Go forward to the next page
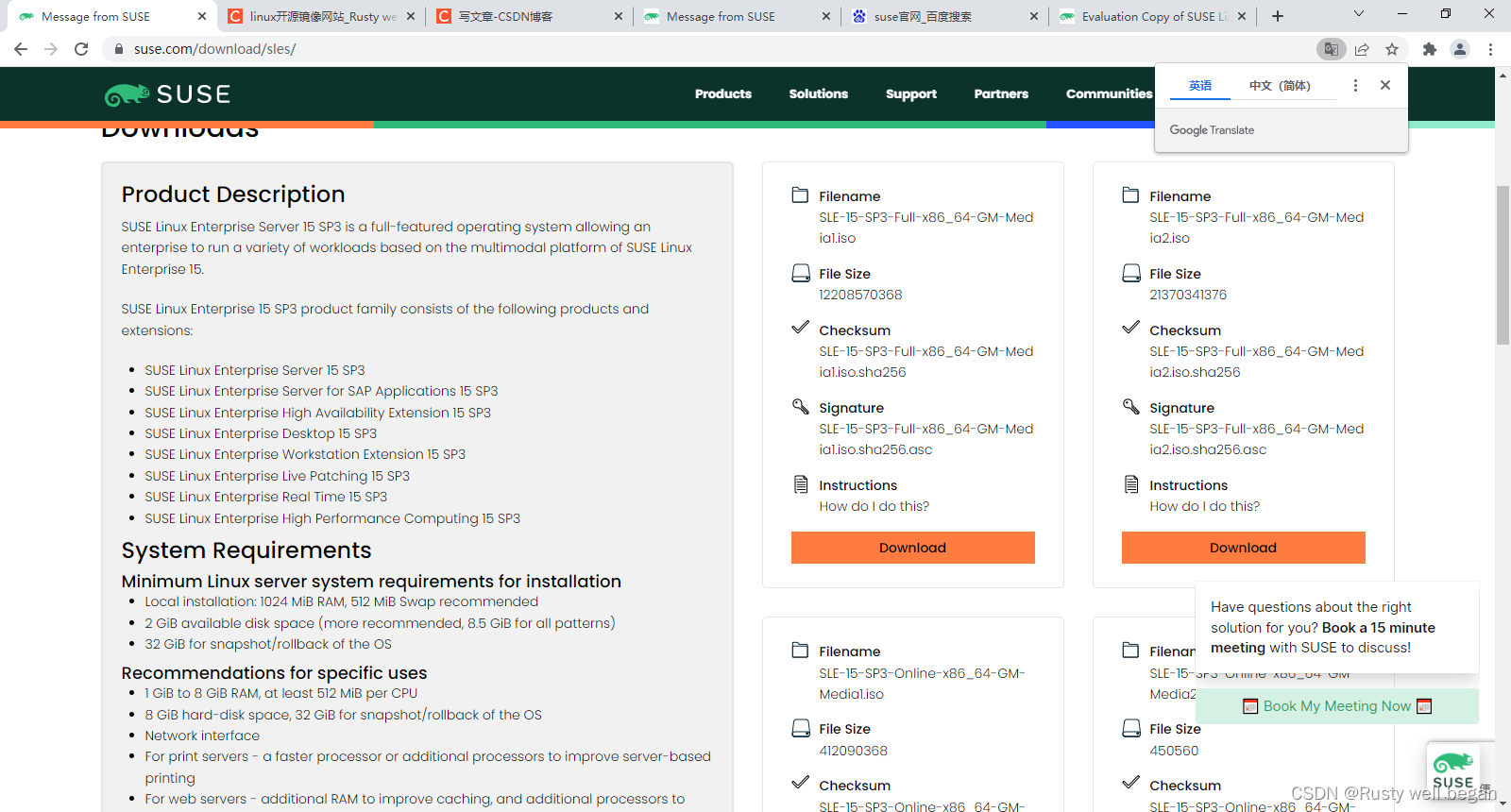 [x=51, y=49]
